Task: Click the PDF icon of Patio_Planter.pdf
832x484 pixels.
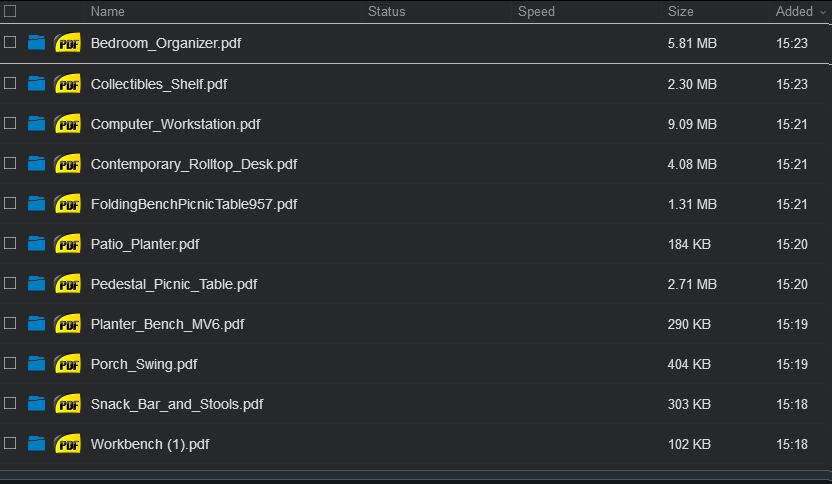Action: pyautogui.click(x=67, y=244)
